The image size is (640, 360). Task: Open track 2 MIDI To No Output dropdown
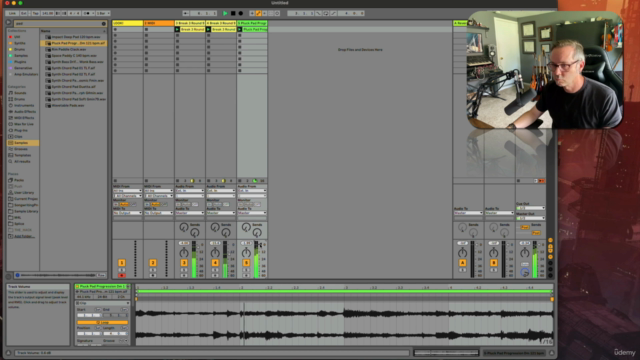159,213
